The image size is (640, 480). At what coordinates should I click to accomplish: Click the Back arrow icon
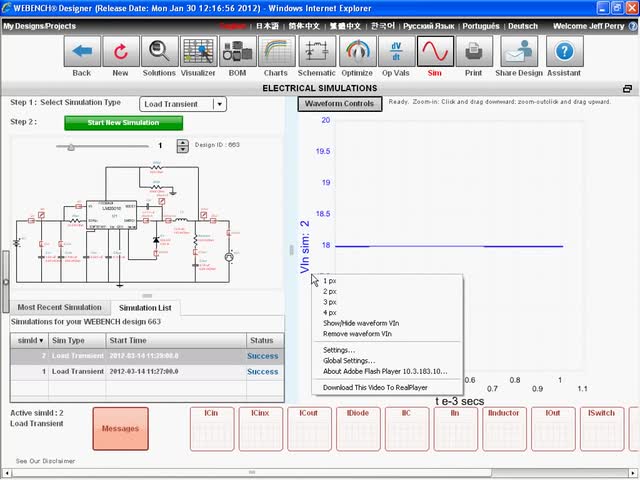(82, 51)
